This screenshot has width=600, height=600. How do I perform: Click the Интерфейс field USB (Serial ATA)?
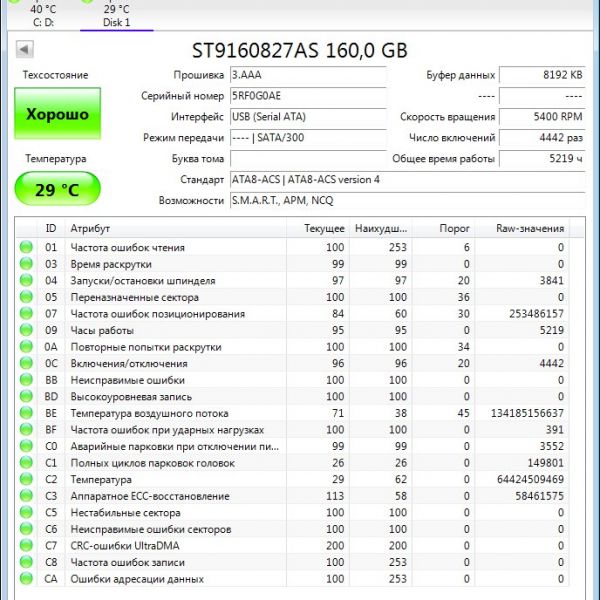click(308, 117)
